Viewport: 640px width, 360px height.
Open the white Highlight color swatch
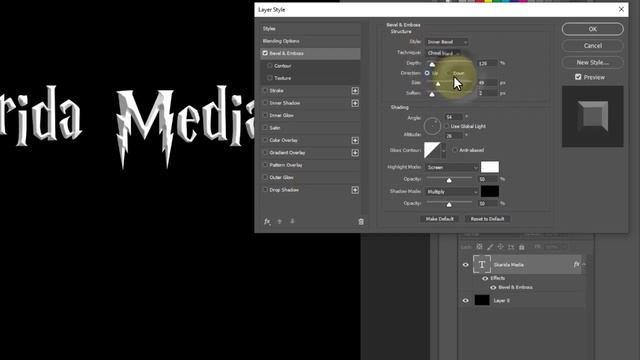click(x=490, y=167)
